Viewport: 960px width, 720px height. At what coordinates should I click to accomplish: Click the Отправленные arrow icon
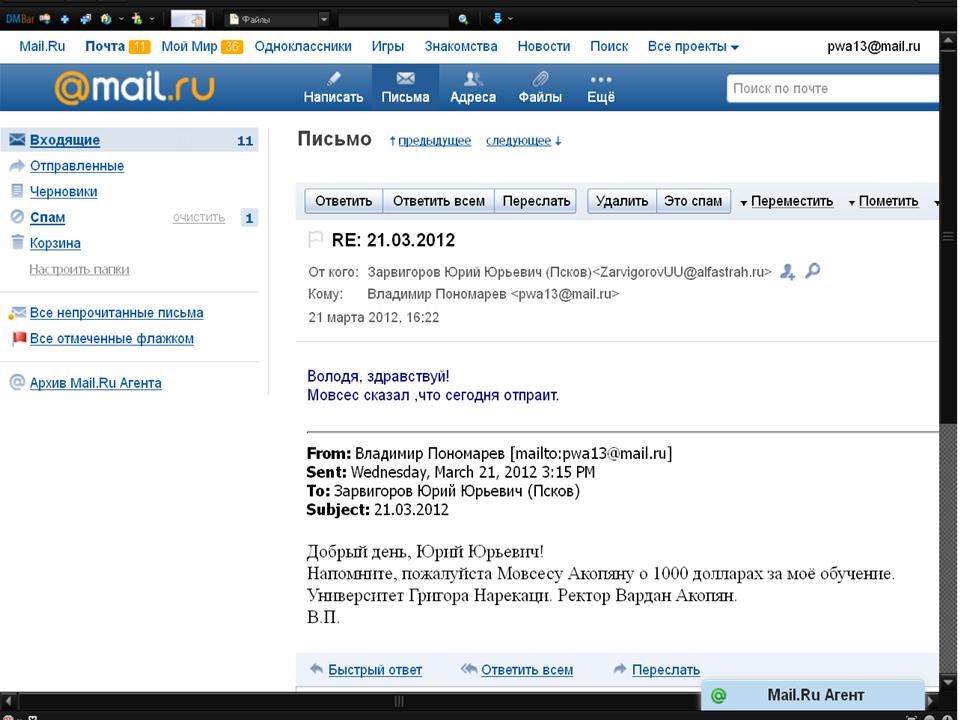coord(17,165)
